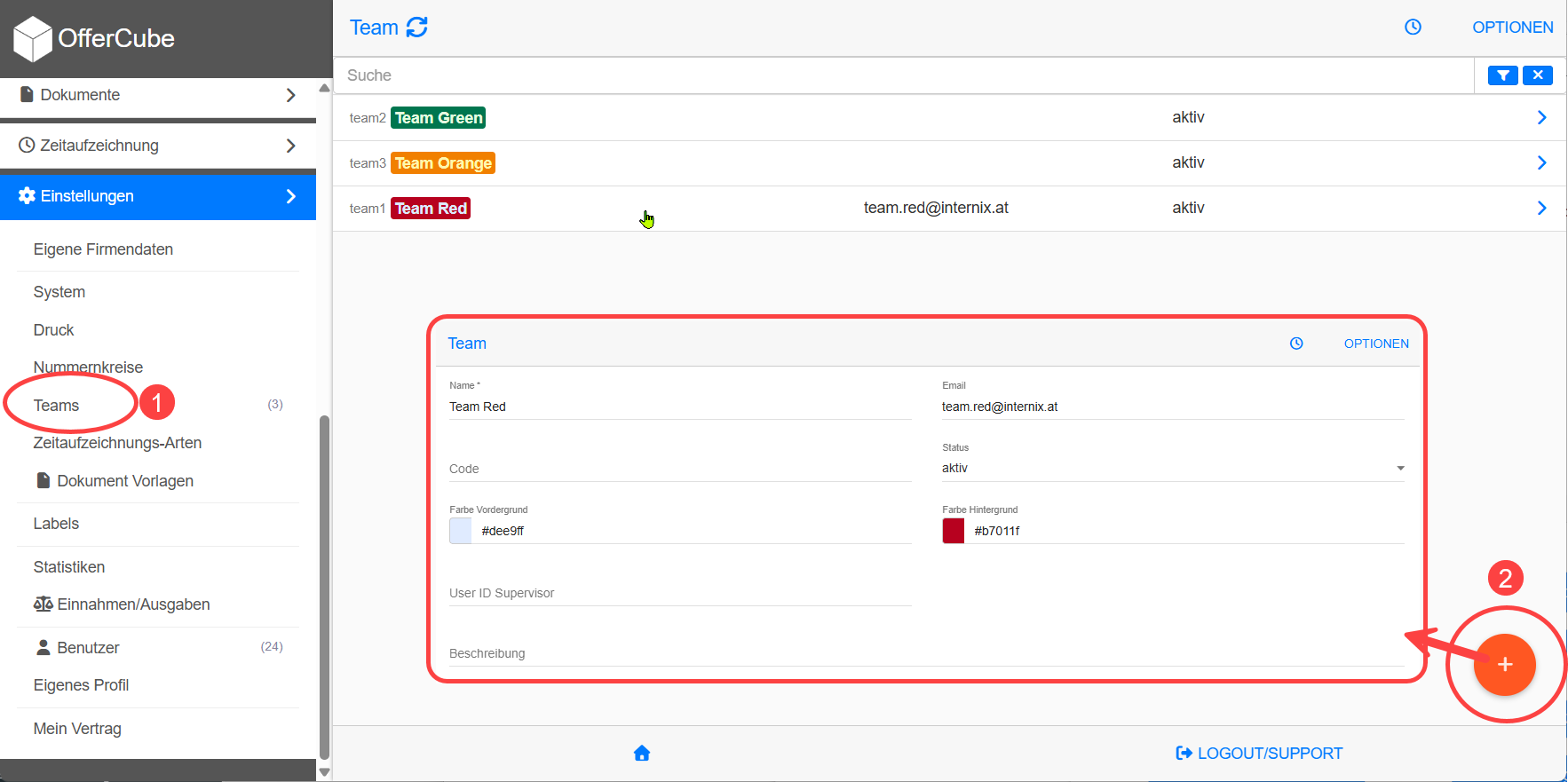Click the orange plus add button
This screenshot has height=782, width=1568.
point(1504,665)
